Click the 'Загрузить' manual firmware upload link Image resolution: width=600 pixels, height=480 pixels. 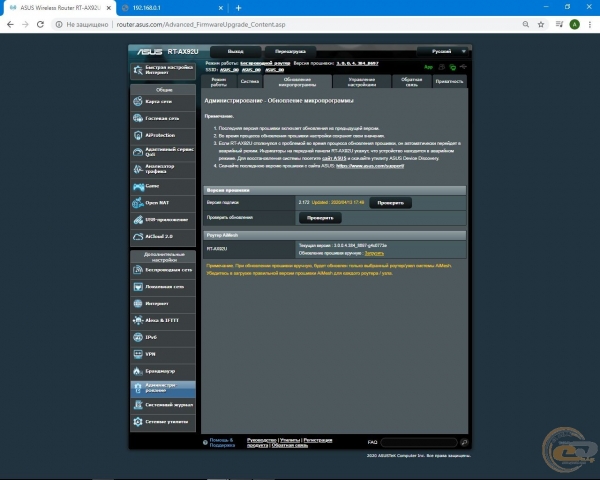click(374, 253)
